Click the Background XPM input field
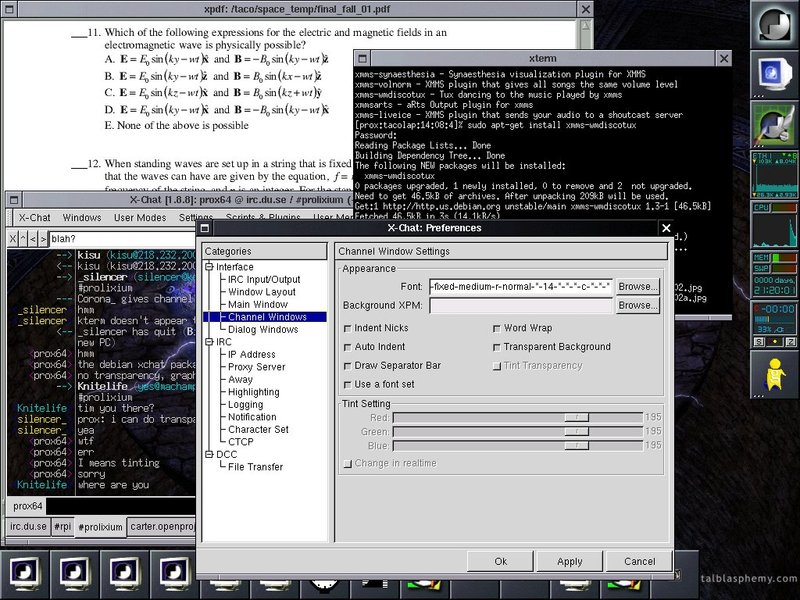 coord(520,305)
